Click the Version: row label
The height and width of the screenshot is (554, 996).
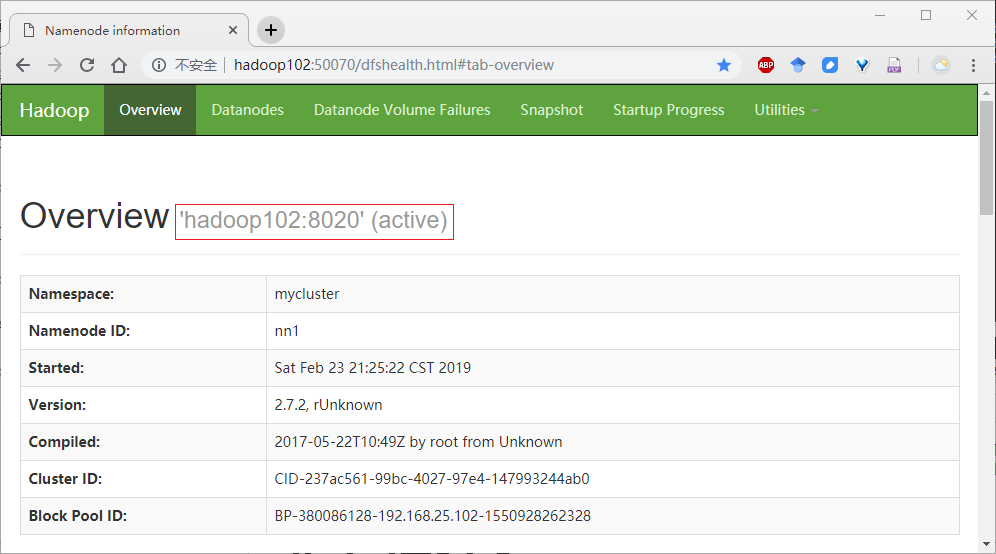57,405
